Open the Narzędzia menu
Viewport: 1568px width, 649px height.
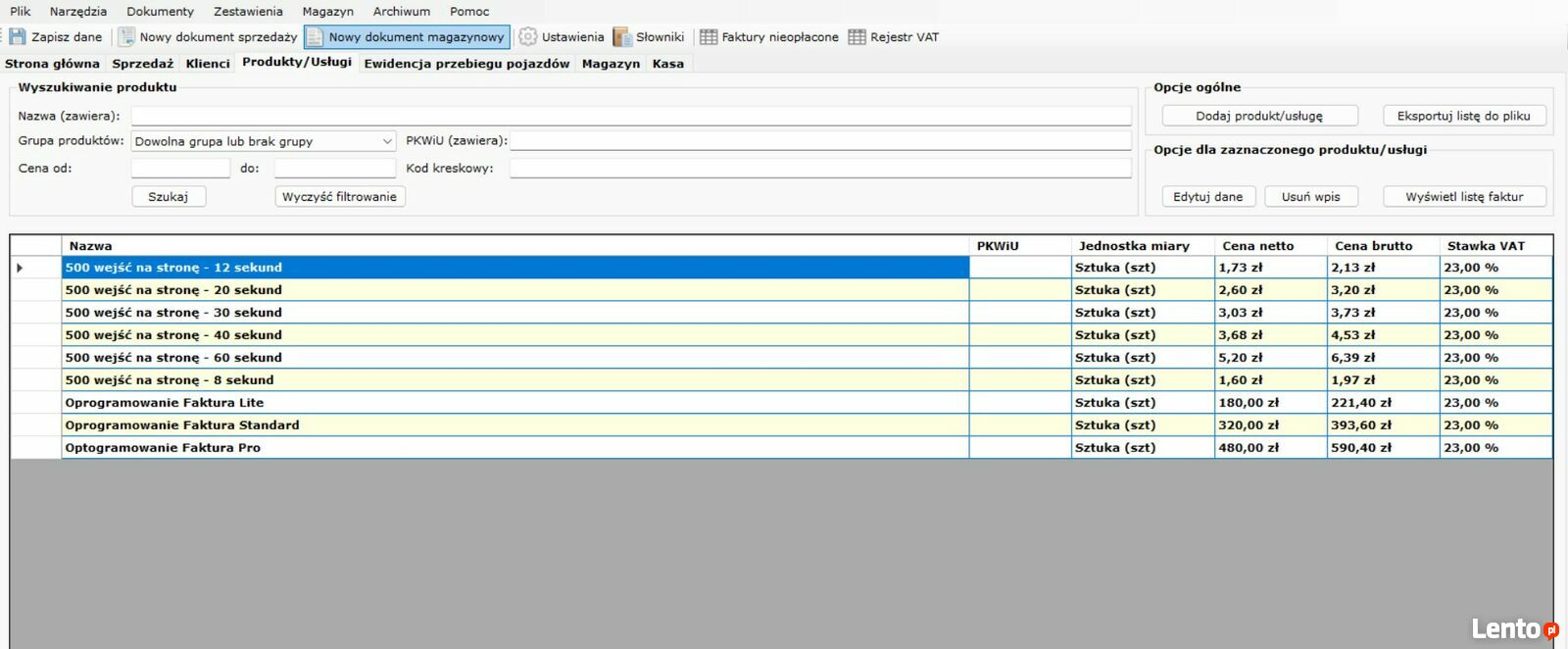78,11
